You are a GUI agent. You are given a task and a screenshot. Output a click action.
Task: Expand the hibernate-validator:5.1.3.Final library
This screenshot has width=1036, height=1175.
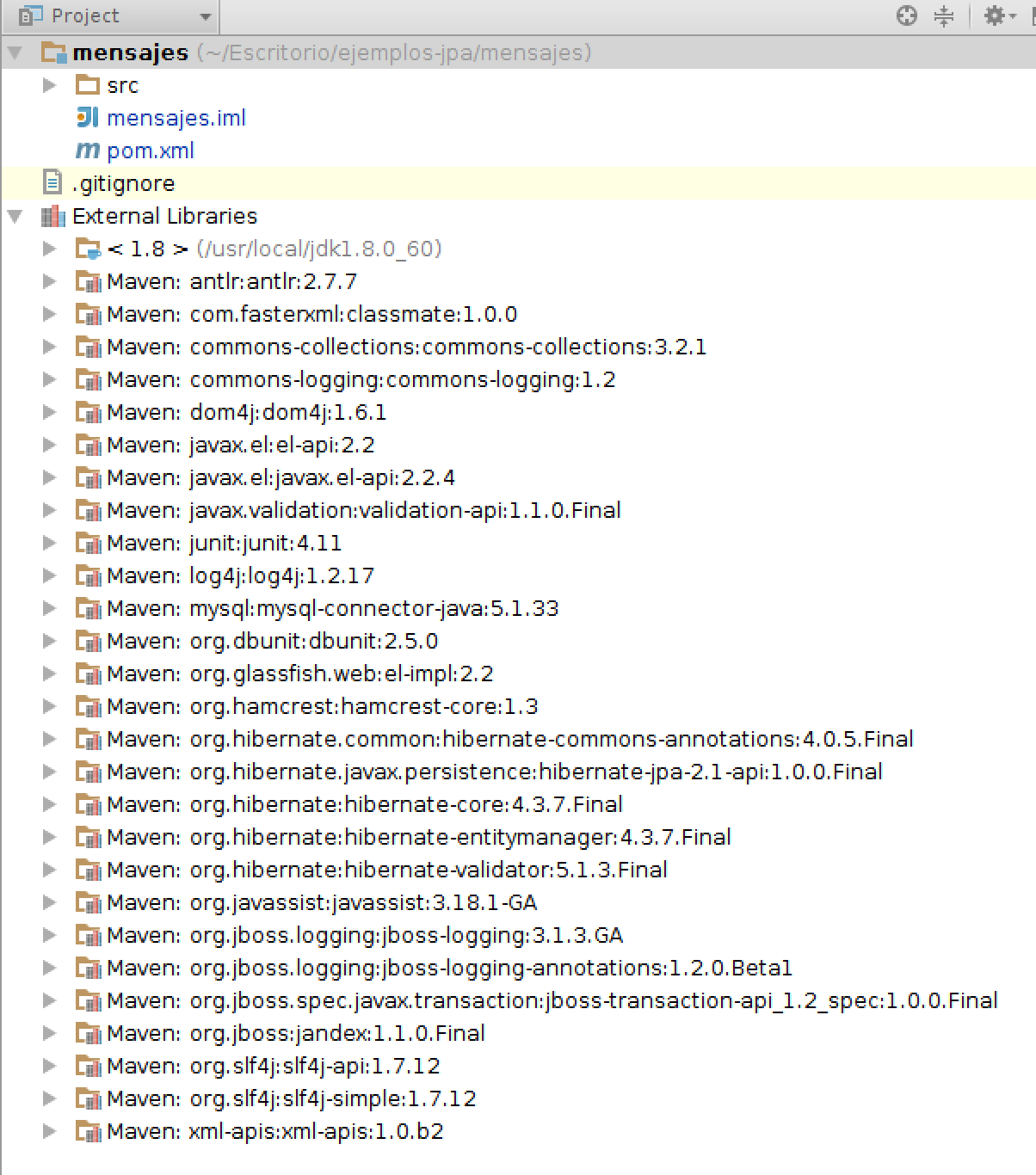click(49, 870)
